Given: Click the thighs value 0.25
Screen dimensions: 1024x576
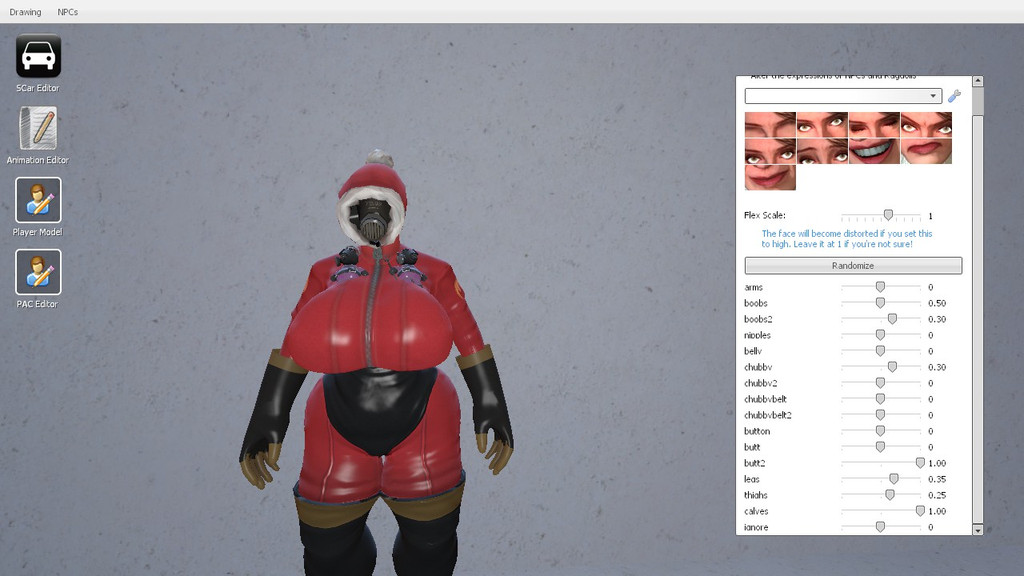Looking at the screenshot, I should tap(937, 496).
